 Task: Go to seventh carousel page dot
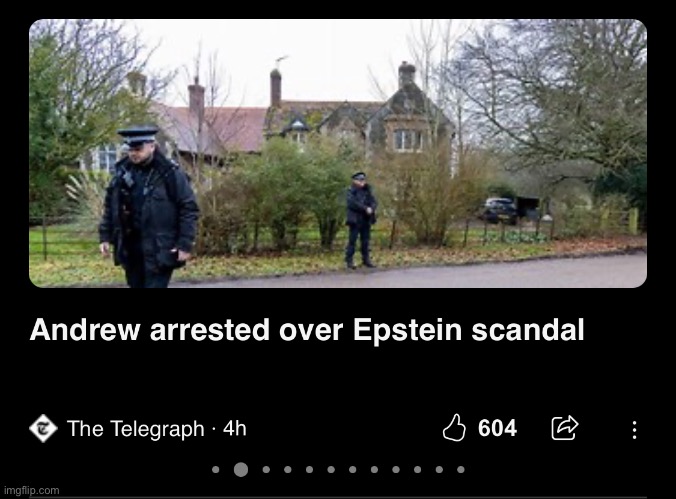pos(353,470)
